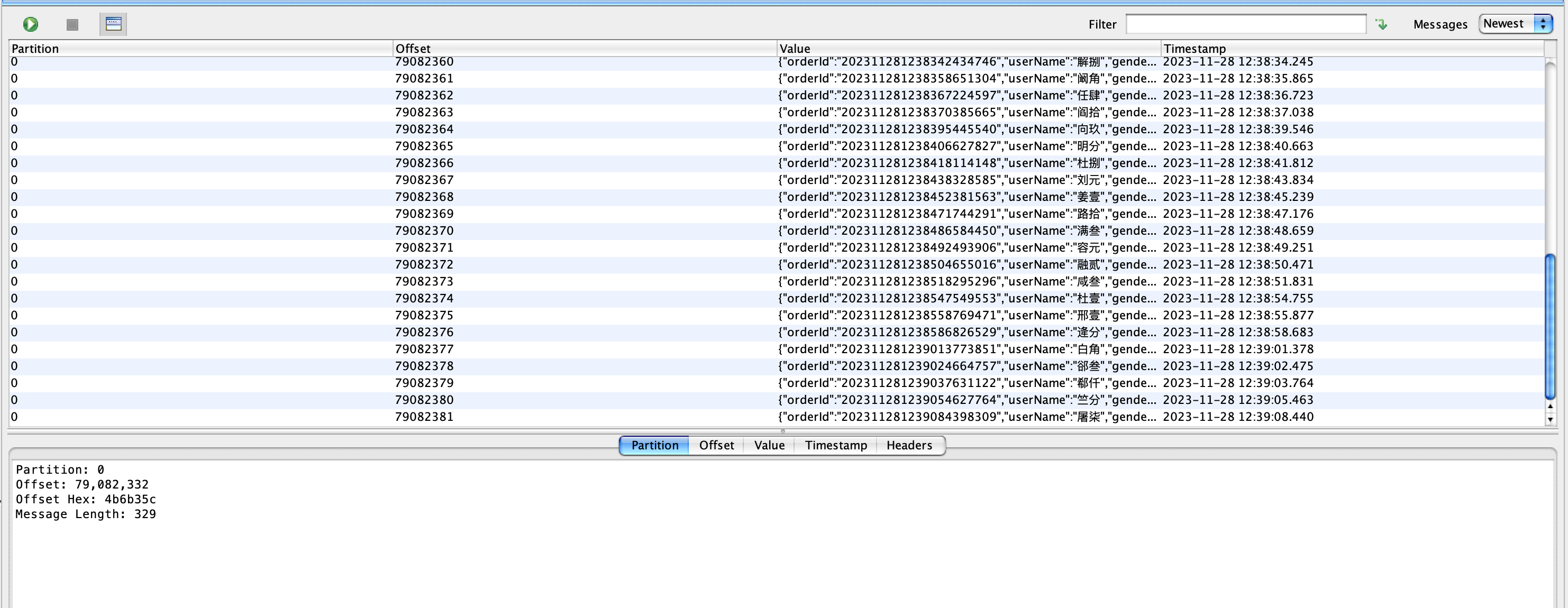Click the gray stop button
This screenshot has height=608, width=1568.
pyautogui.click(x=72, y=24)
